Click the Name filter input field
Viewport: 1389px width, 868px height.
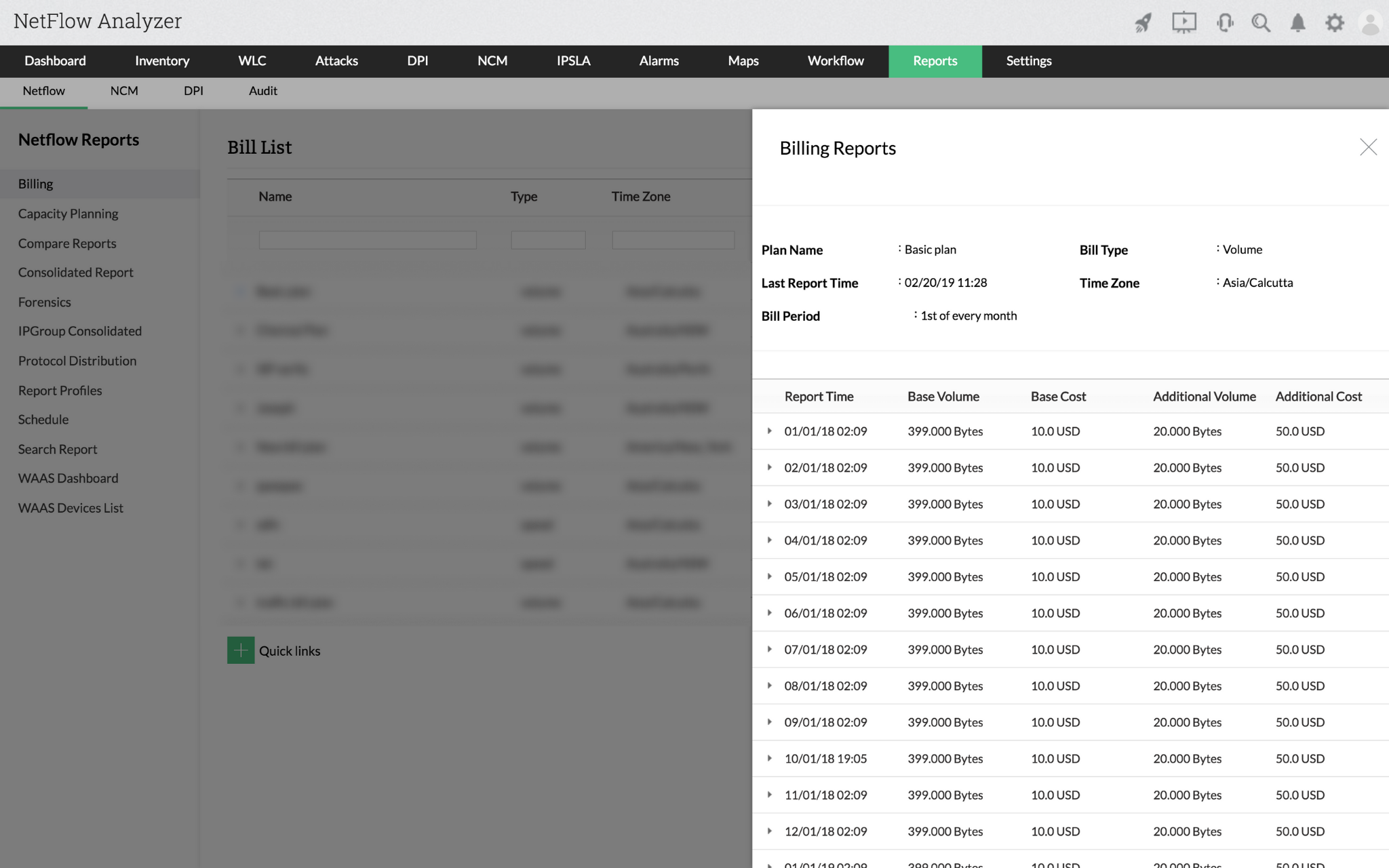click(x=368, y=240)
